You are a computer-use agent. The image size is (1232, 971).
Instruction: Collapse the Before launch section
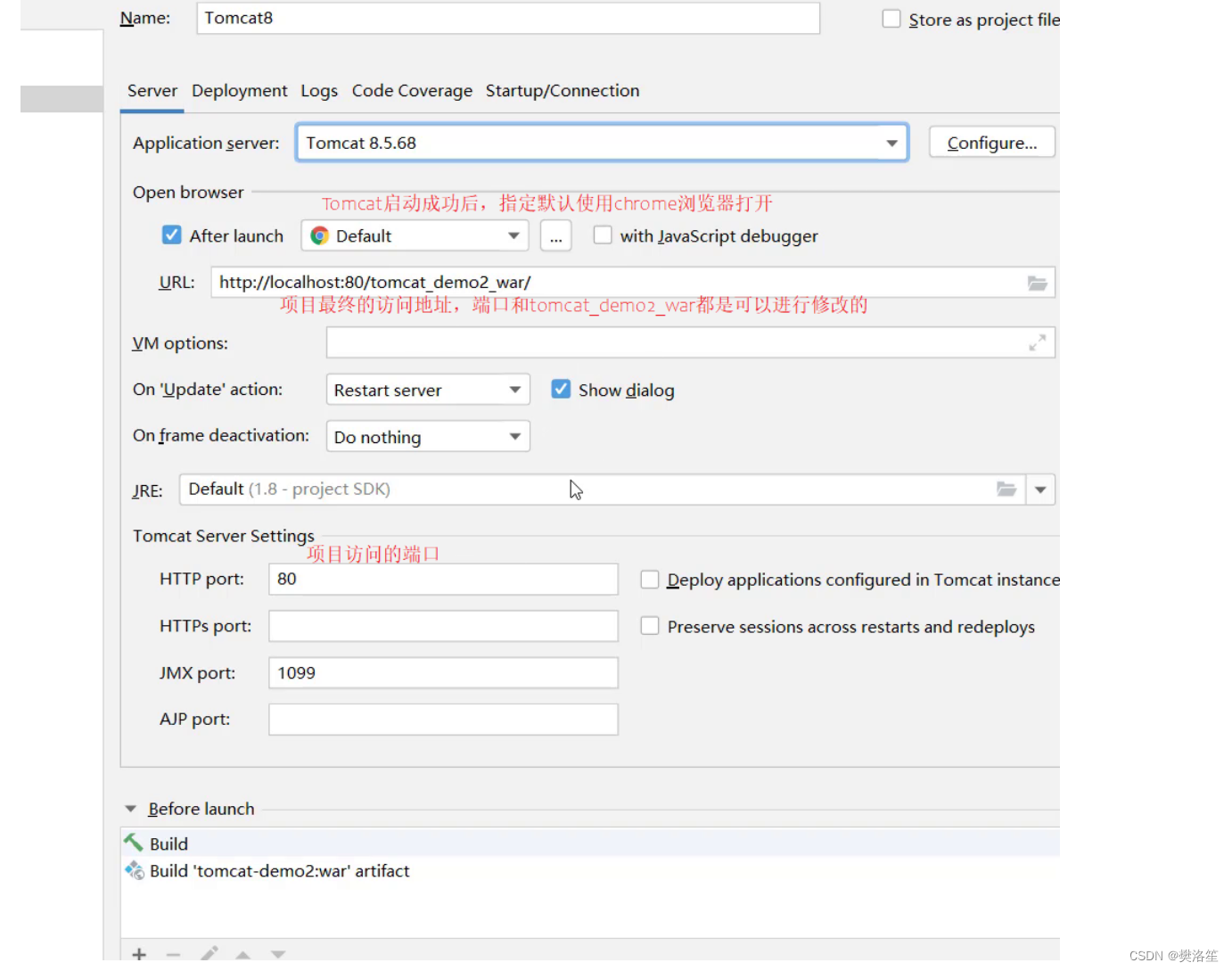(131, 808)
